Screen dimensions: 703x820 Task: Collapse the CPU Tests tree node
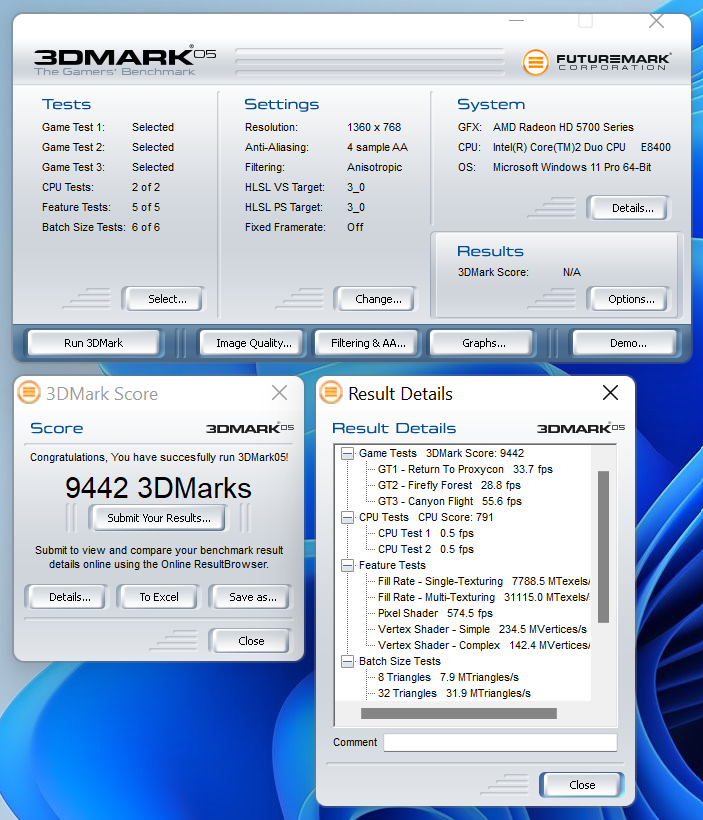(x=347, y=517)
